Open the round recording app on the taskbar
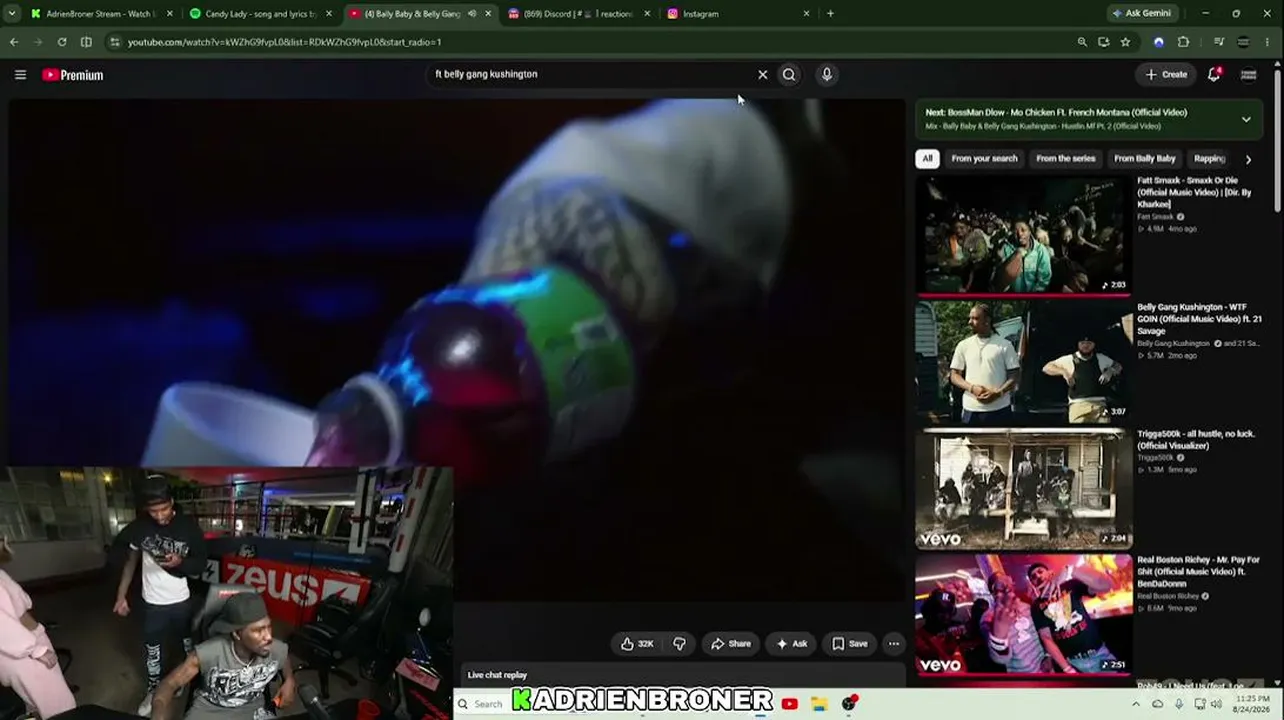The width and height of the screenshot is (1284, 720). (x=849, y=704)
